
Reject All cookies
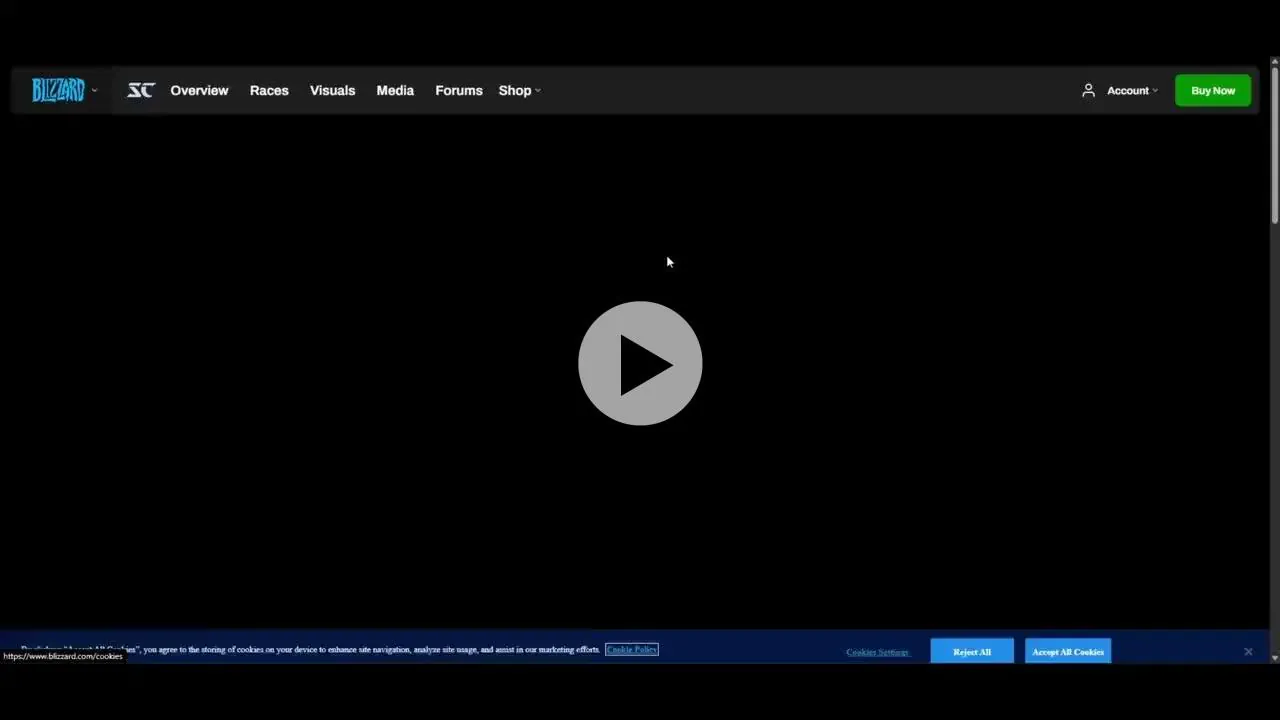pos(972,652)
